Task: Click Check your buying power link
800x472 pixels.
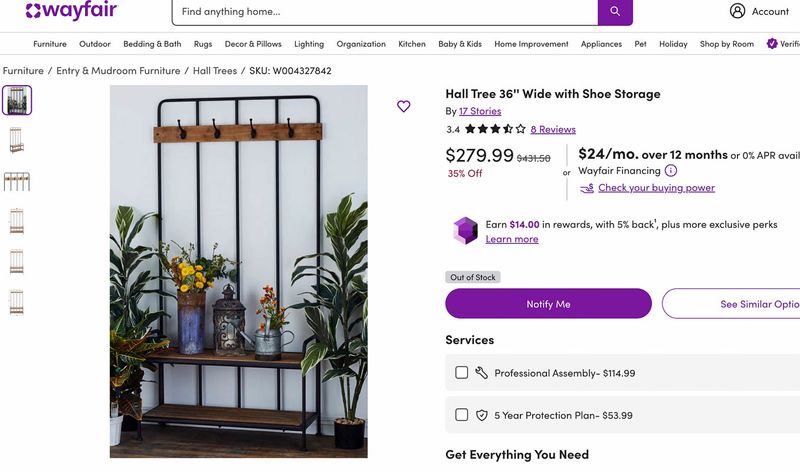Action: point(656,188)
